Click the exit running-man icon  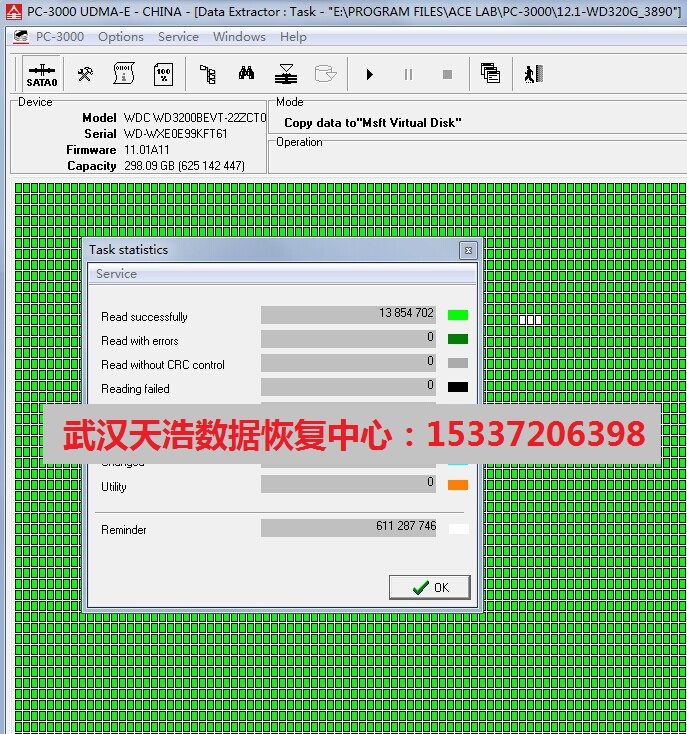tap(533, 74)
